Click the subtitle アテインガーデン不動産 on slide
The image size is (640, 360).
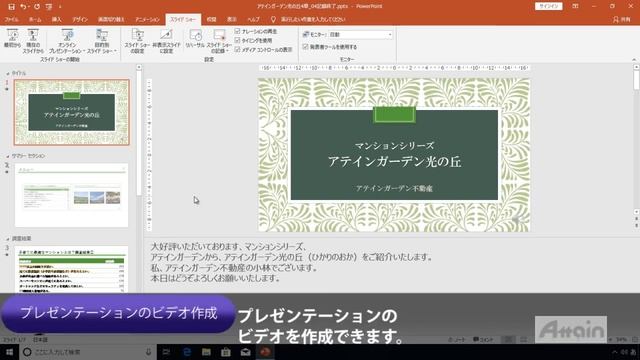(394, 188)
